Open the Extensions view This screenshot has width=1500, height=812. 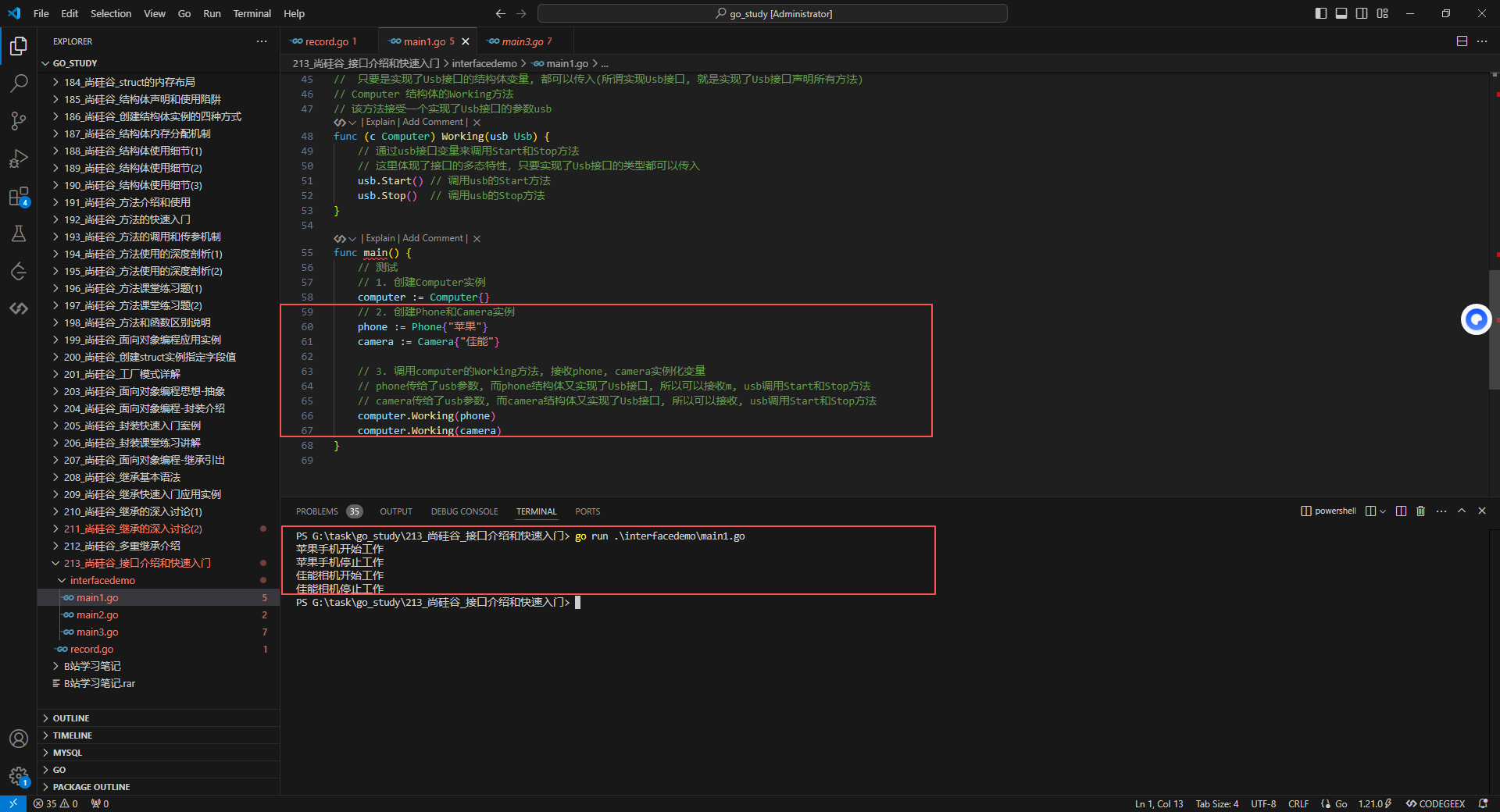click(19, 196)
